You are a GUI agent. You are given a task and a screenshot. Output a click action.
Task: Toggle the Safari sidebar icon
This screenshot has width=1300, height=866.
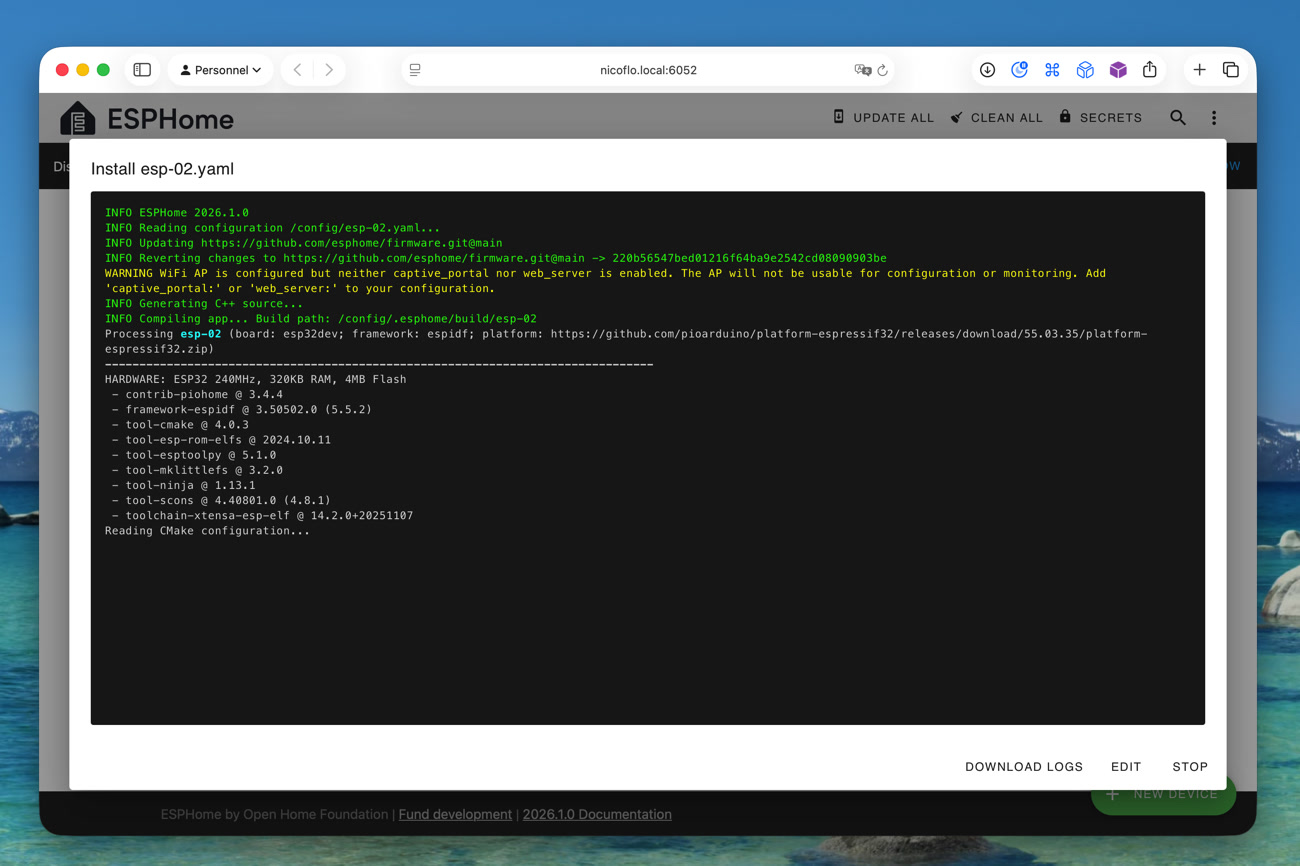tap(142, 70)
